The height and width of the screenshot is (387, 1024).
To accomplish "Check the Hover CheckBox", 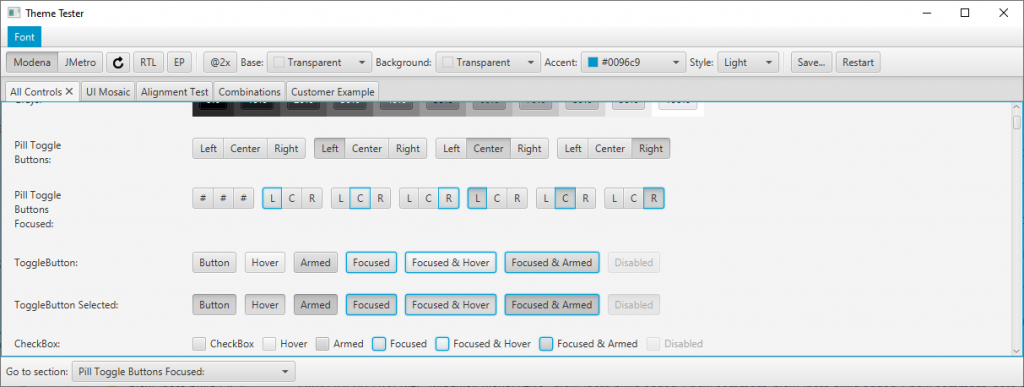I will (x=269, y=343).
